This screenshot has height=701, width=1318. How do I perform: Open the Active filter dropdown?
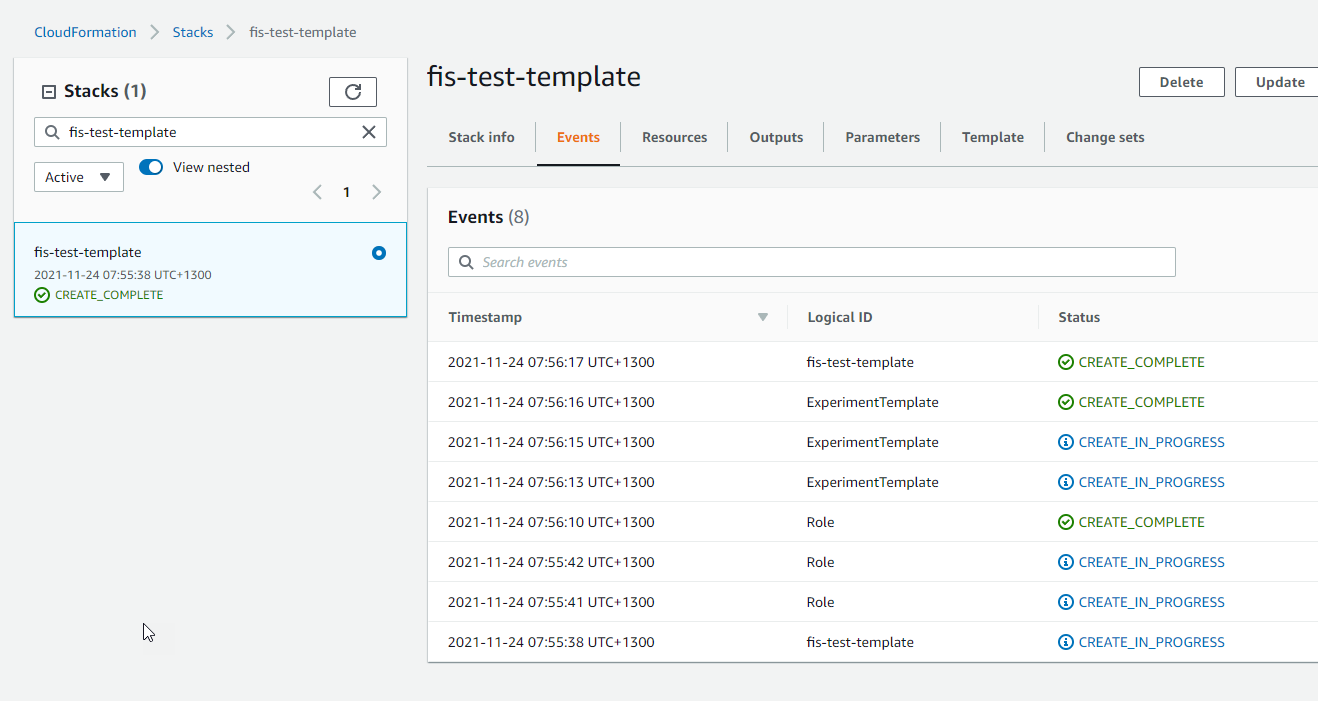coord(79,177)
